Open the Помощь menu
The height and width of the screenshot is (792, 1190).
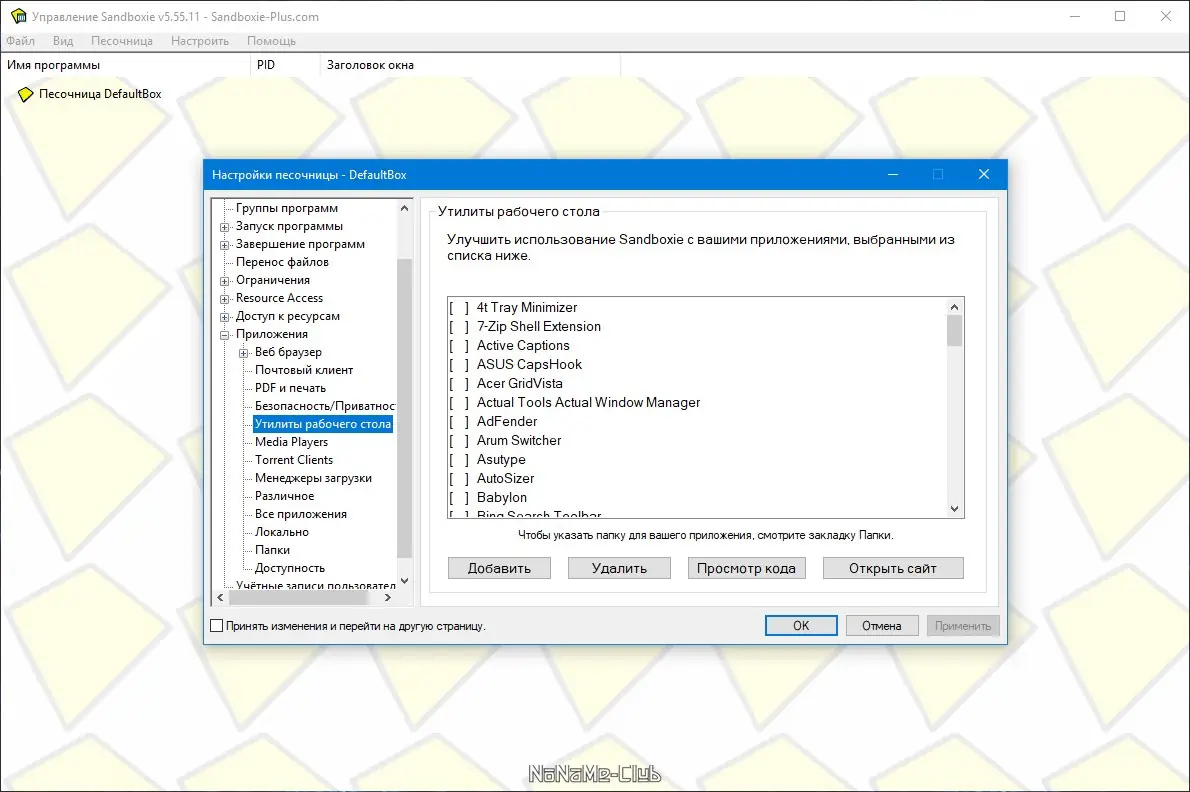(271, 41)
